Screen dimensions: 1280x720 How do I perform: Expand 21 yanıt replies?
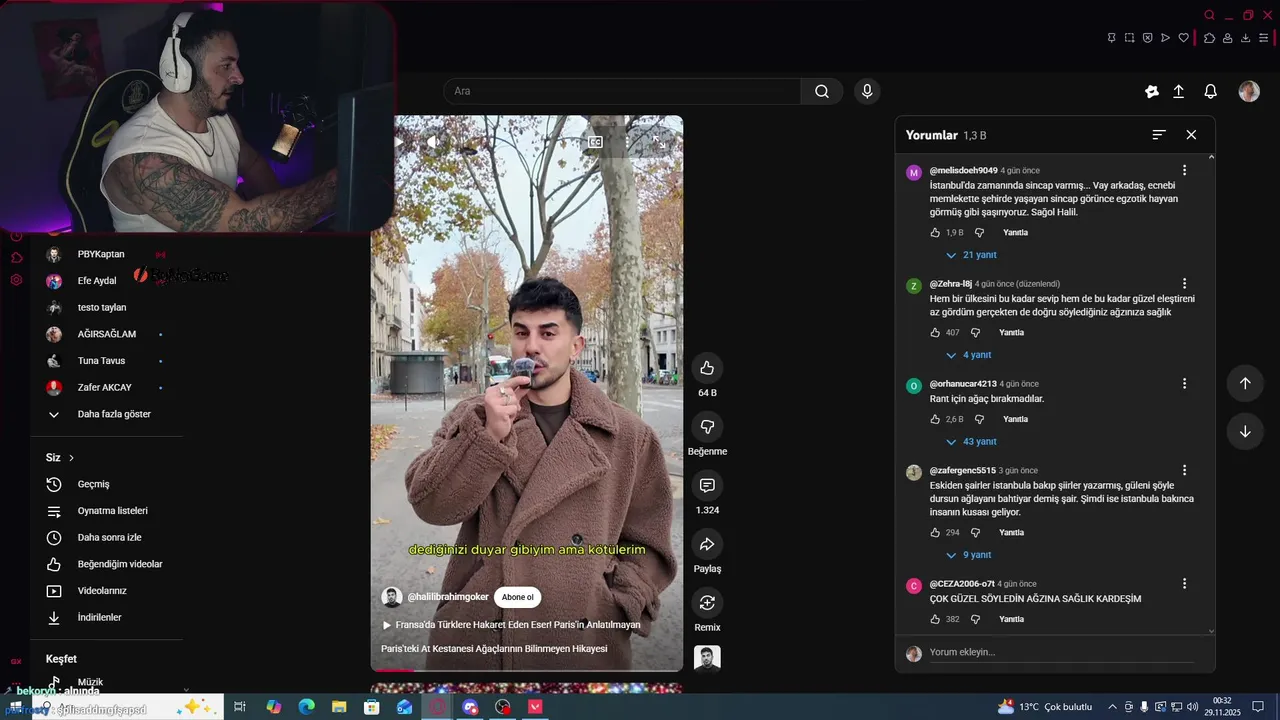[x=970, y=255]
